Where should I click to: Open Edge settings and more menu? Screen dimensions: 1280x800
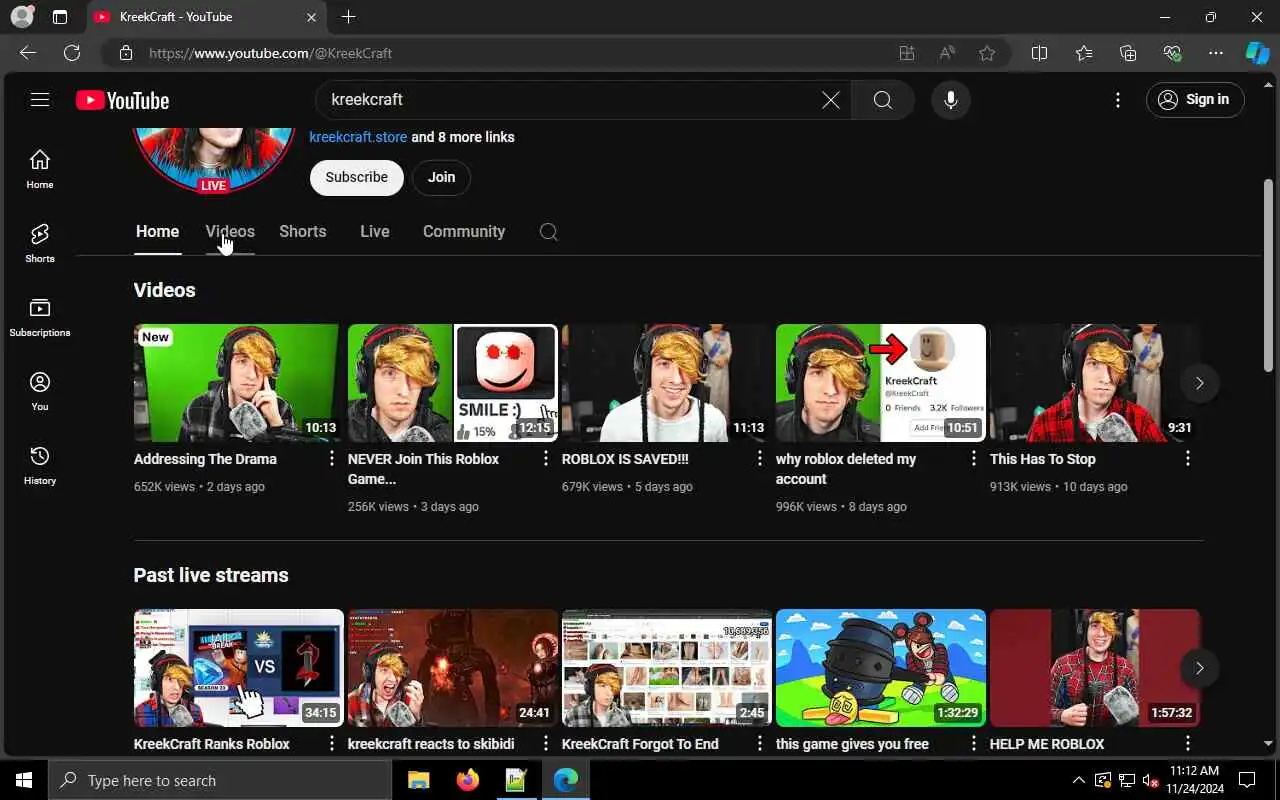click(x=1216, y=53)
